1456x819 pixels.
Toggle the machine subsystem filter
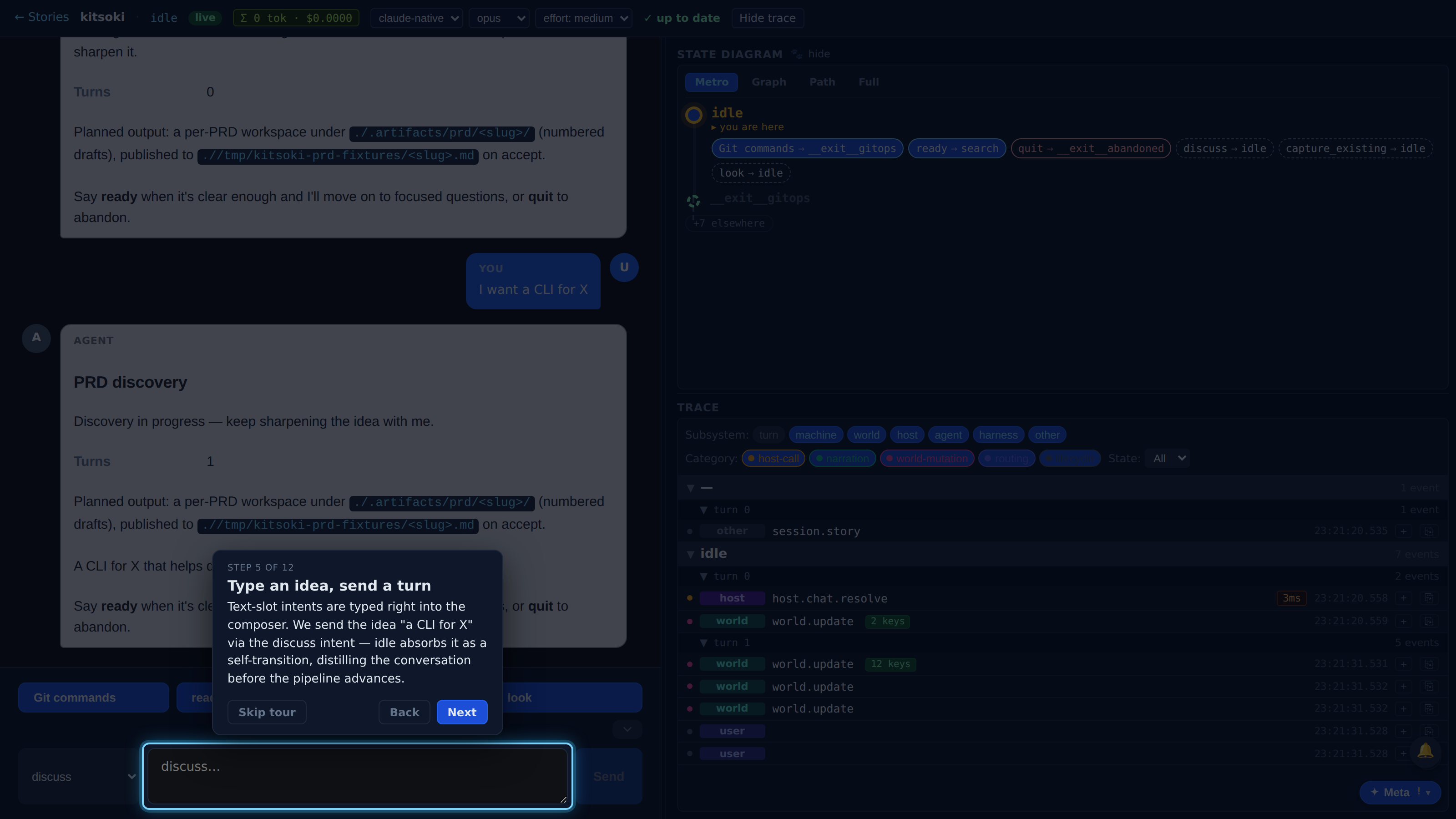pyautogui.click(x=816, y=435)
